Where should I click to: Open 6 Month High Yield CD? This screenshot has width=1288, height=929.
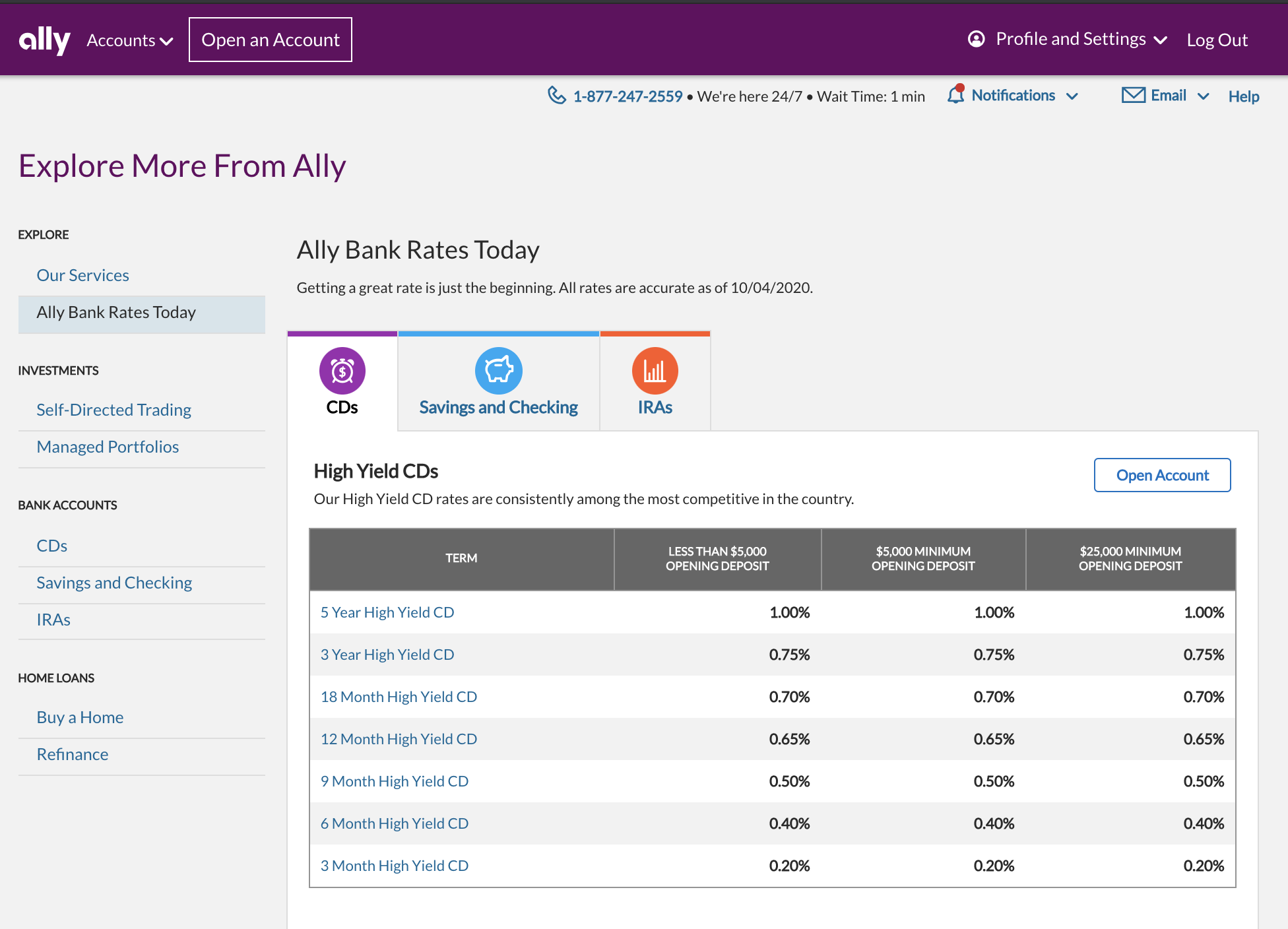395,823
